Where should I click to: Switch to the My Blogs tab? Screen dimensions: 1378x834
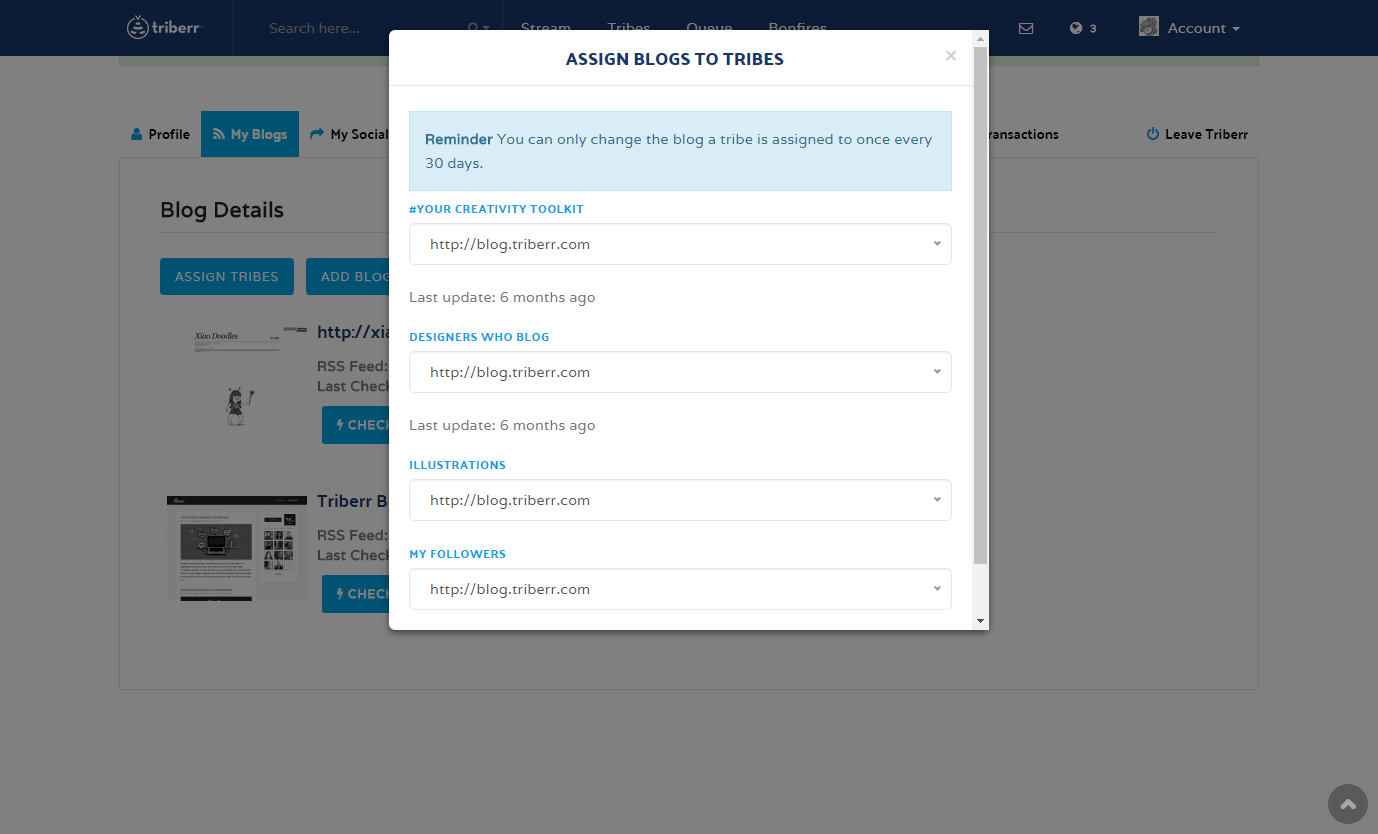[x=250, y=134]
